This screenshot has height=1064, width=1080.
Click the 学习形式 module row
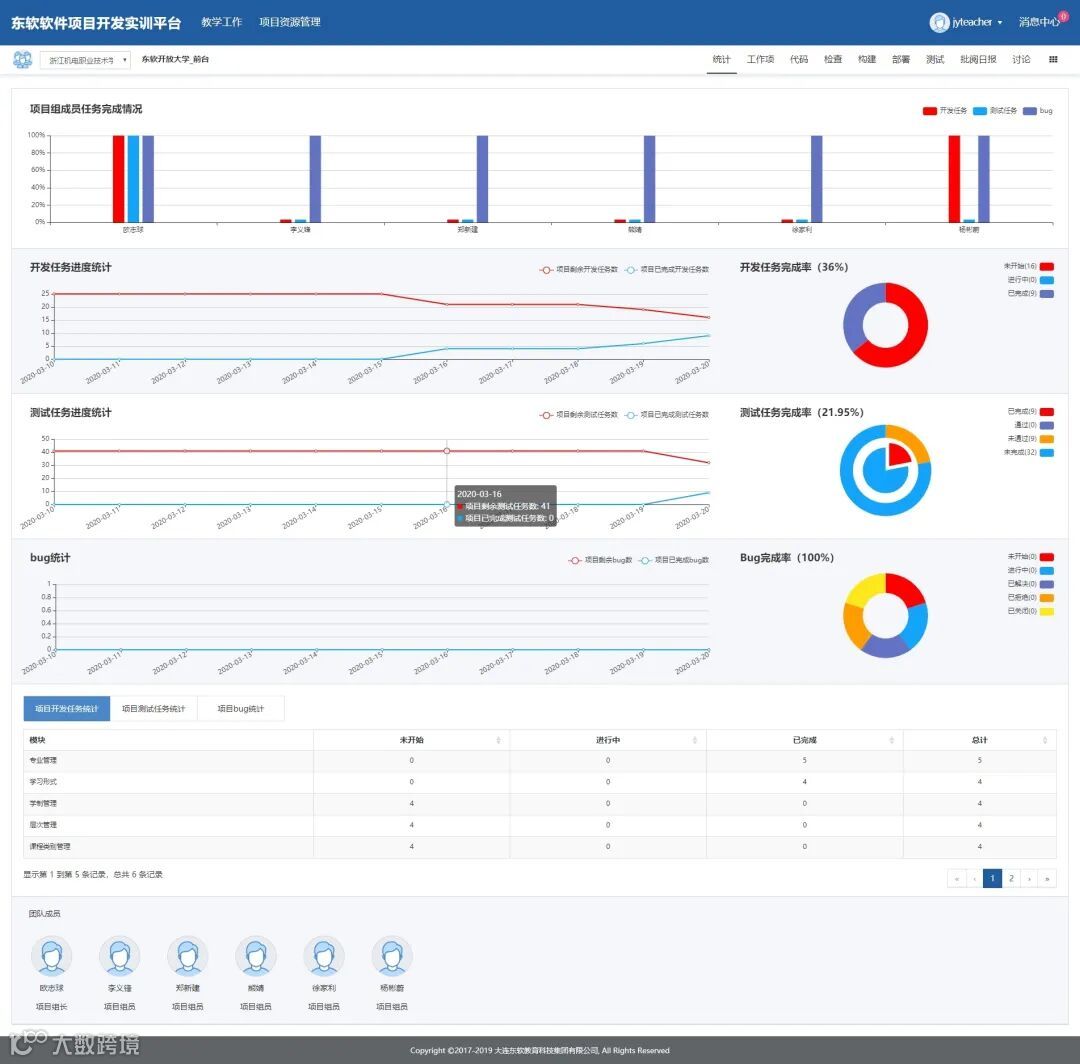(539, 782)
